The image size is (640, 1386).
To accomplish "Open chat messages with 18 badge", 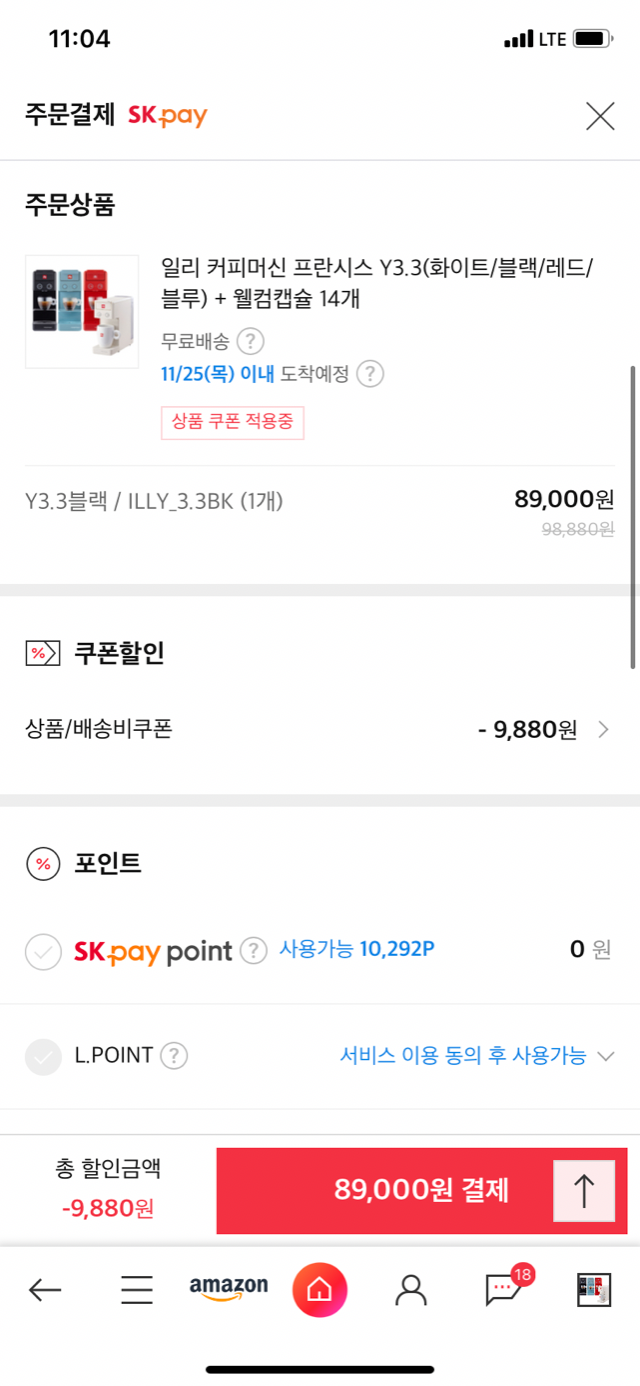I will click(503, 1290).
